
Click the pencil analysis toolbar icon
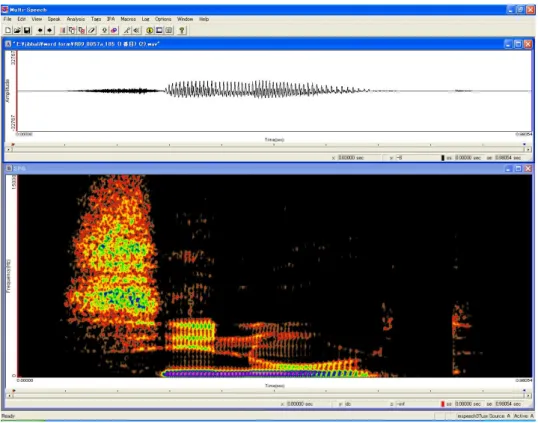127,31
